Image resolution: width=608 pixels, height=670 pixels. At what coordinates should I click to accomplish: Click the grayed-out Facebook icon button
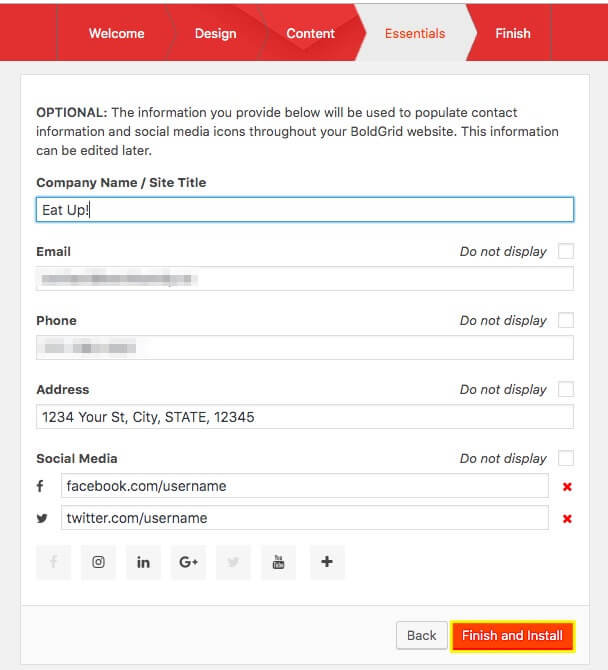click(x=53, y=562)
